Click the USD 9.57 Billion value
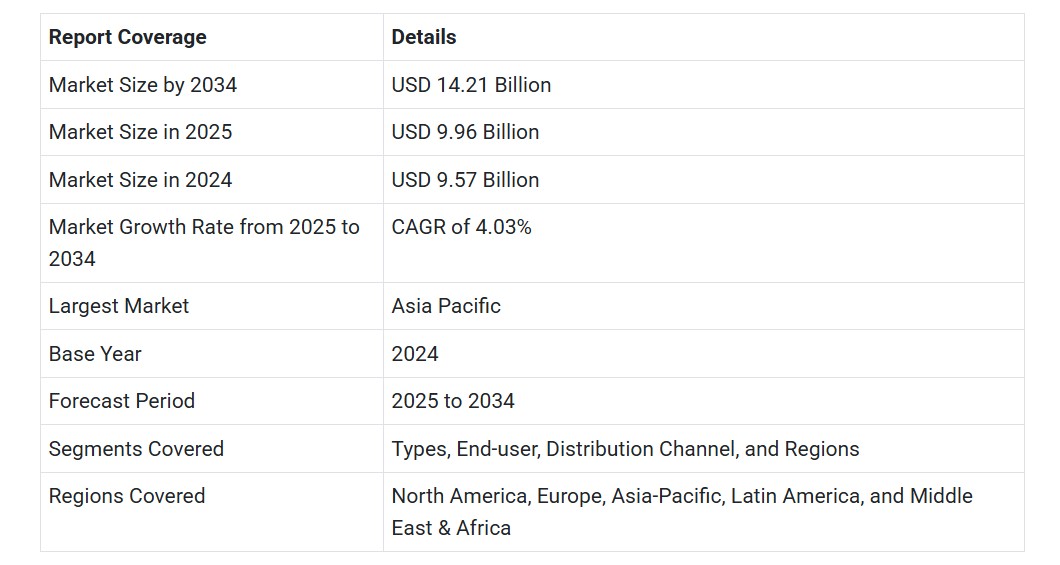The image size is (1060, 565). [465, 180]
